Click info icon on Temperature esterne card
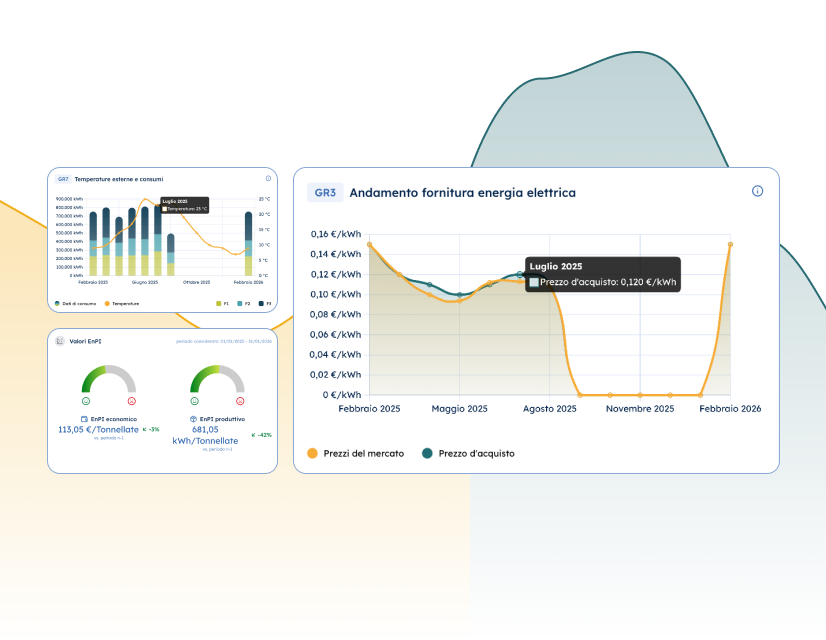The image size is (826, 640). 268,179
